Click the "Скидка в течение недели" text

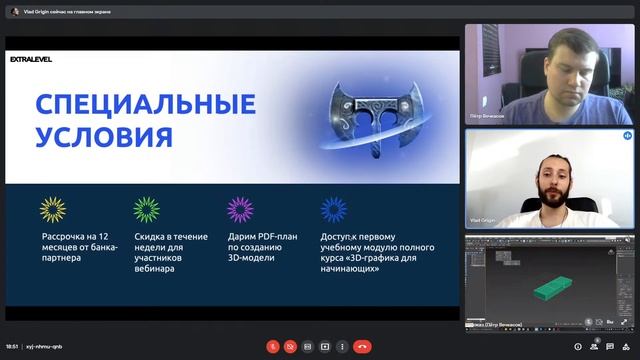click(x=171, y=252)
